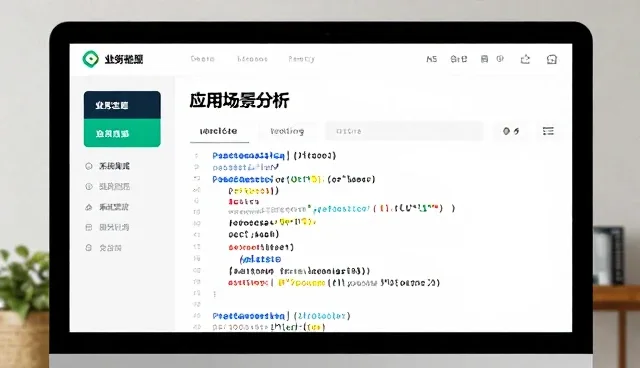
Task: Toggle the list view icon right of search
Action: point(548,131)
